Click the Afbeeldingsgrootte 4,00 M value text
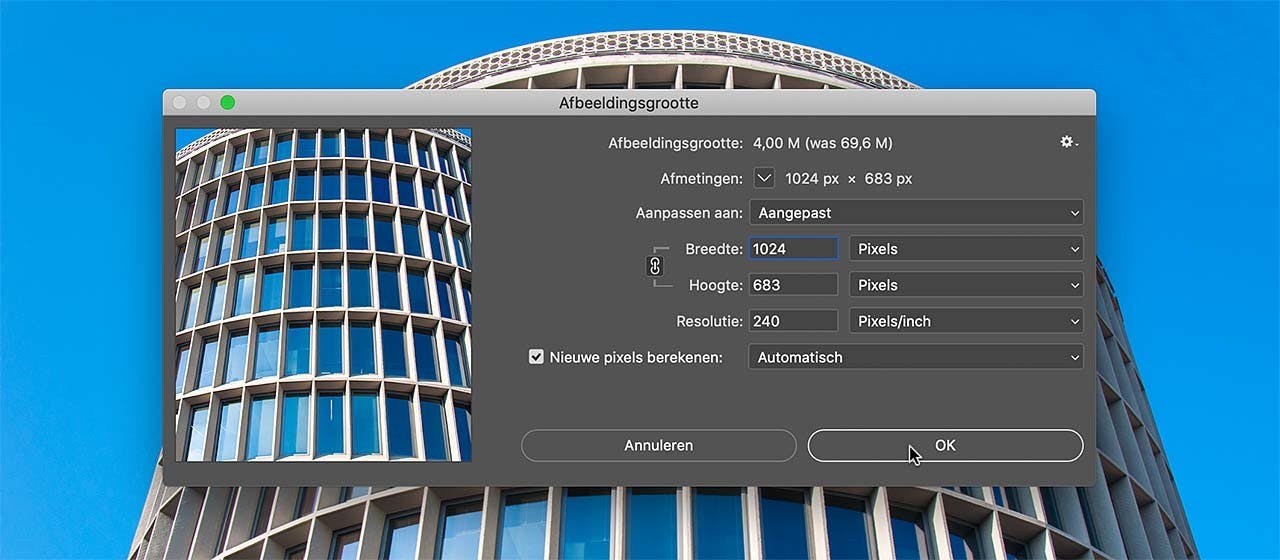Viewport: 1280px width, 560px height. (823, 143)
